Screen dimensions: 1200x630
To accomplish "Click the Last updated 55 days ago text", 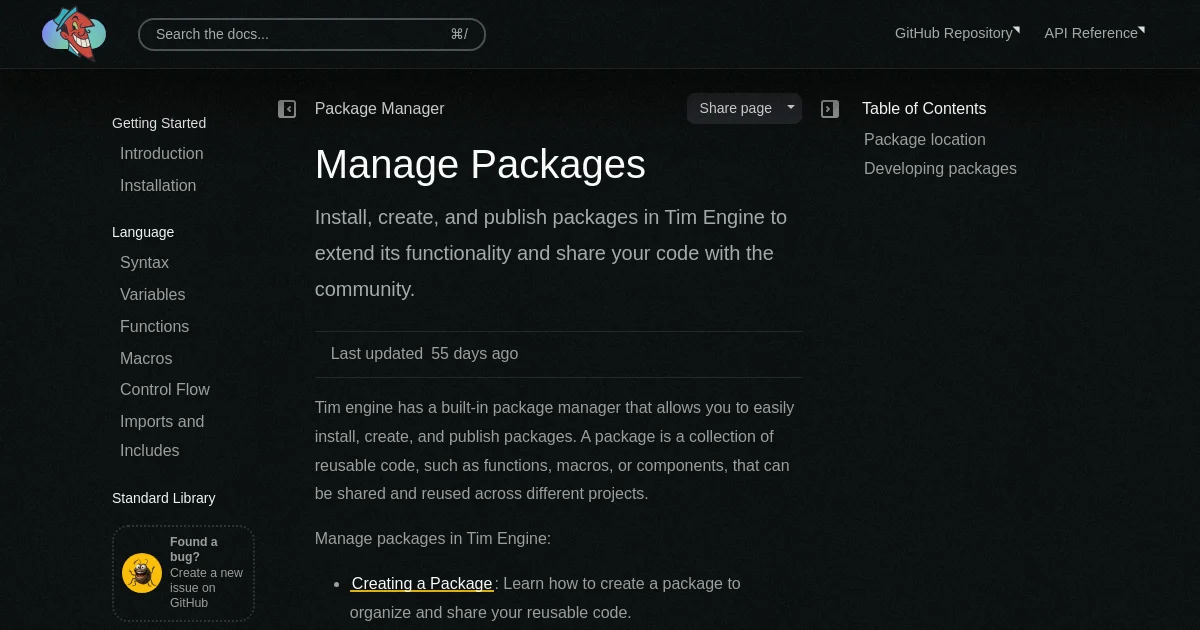I will click(x=424, y=353).
